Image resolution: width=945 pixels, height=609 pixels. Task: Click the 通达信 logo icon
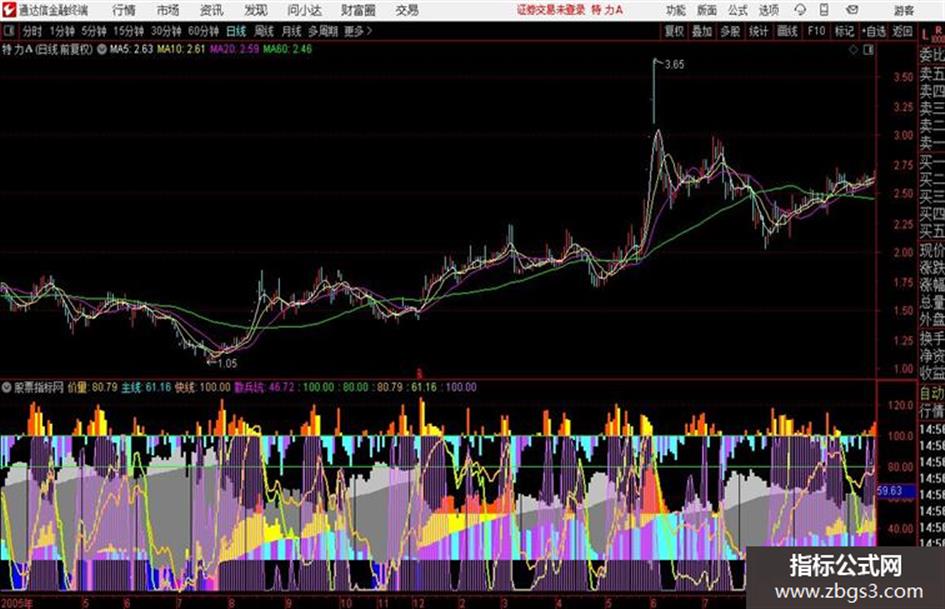(9, 10)
